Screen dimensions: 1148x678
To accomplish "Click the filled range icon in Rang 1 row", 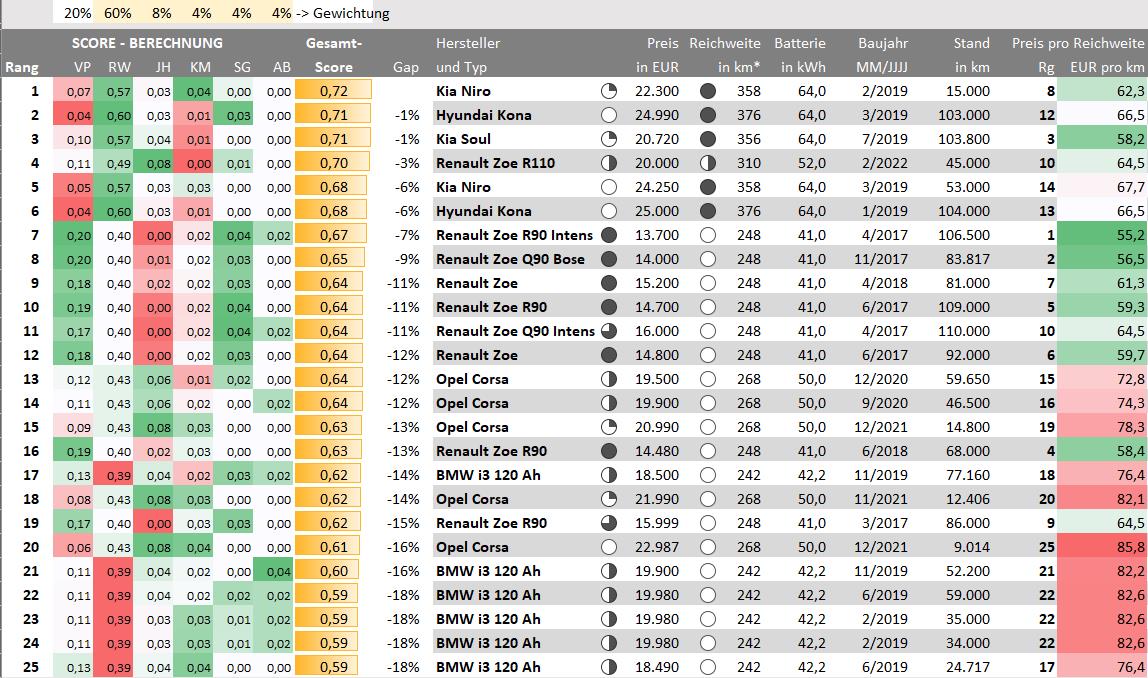I will point(707,92).
